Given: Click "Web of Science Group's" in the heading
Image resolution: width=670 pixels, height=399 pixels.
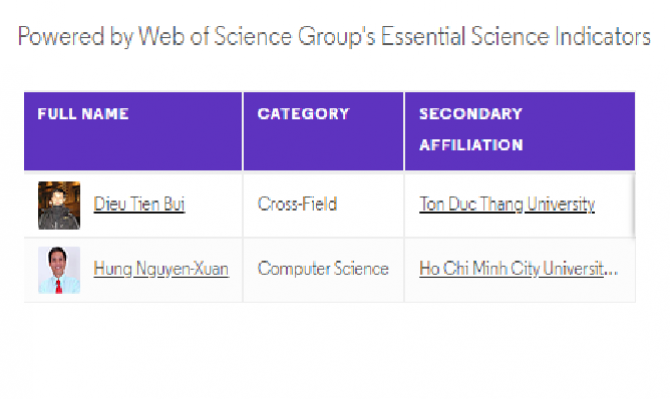Looking at the screenshot, I should (257, 37).
